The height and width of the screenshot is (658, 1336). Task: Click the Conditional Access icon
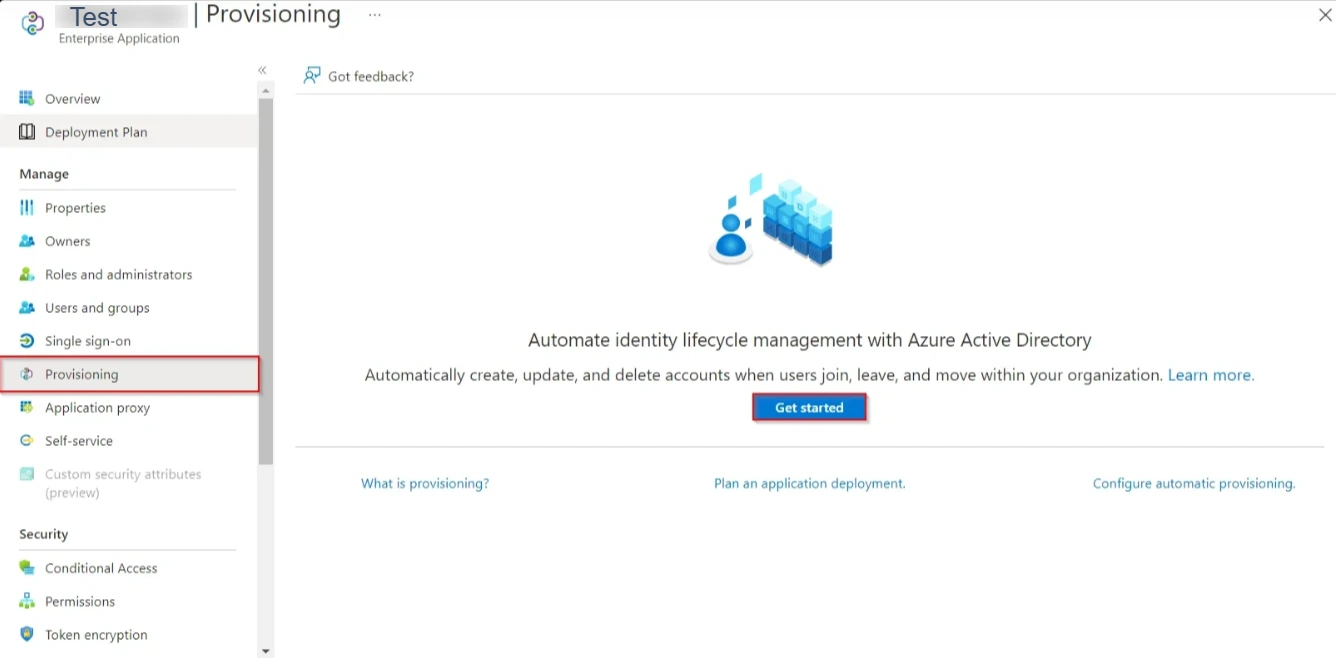pos(27,568)
